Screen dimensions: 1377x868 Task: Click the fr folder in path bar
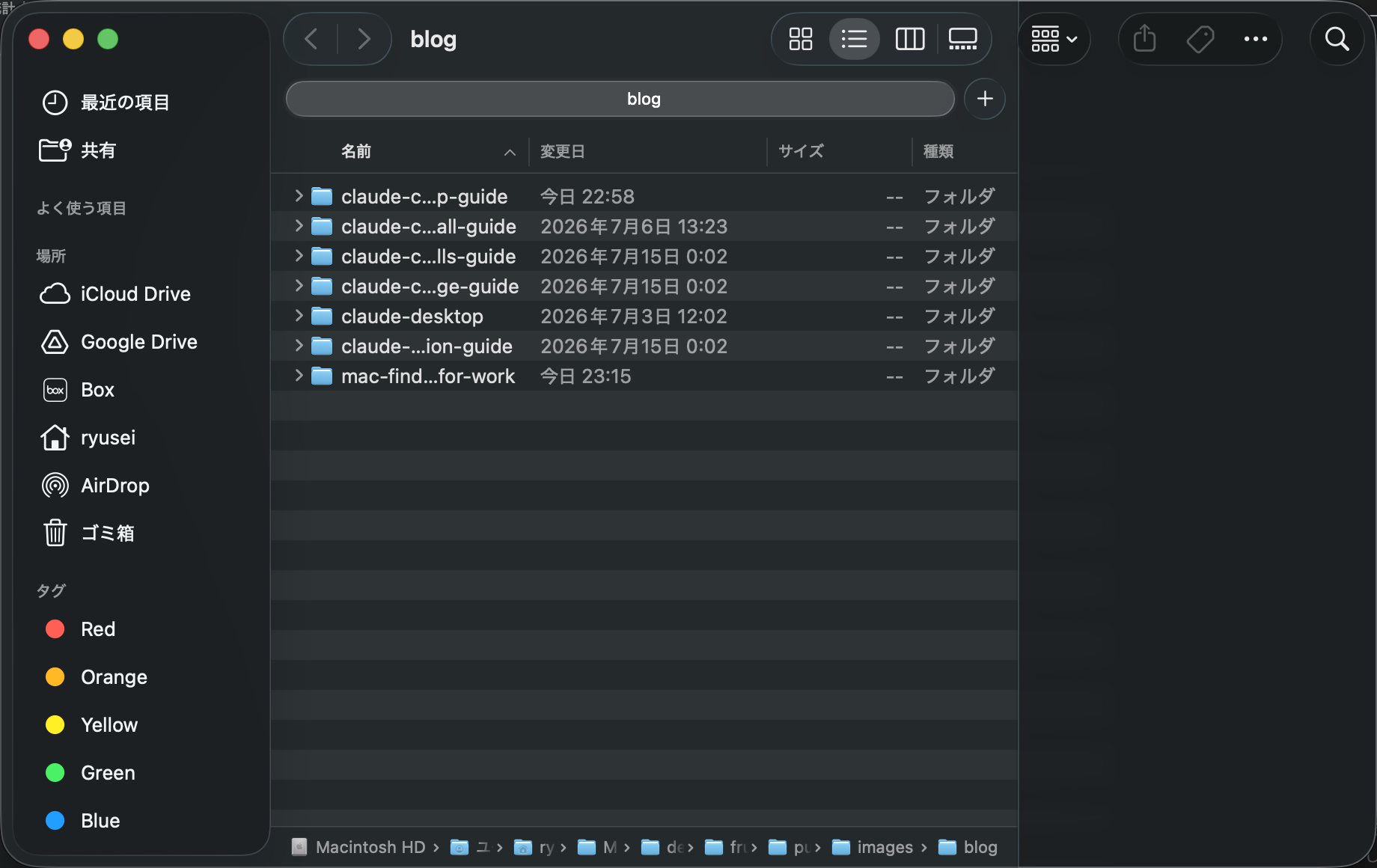pos(726,847)
